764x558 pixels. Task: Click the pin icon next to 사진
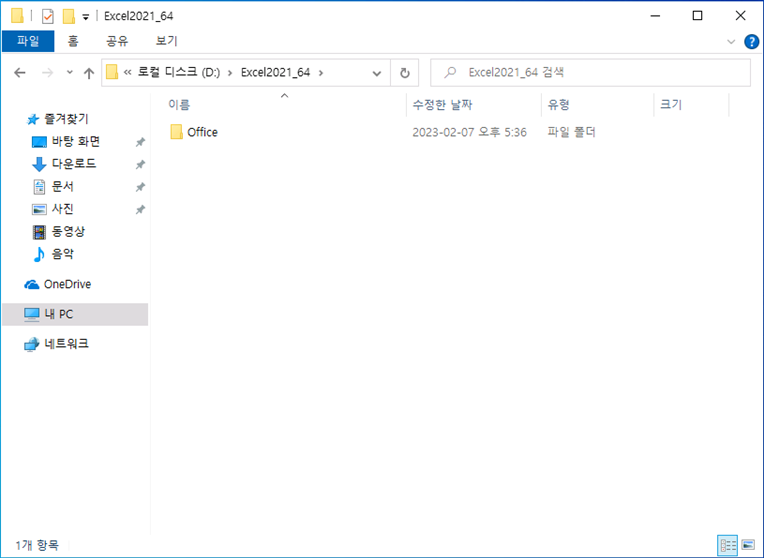tap(140, 209)
